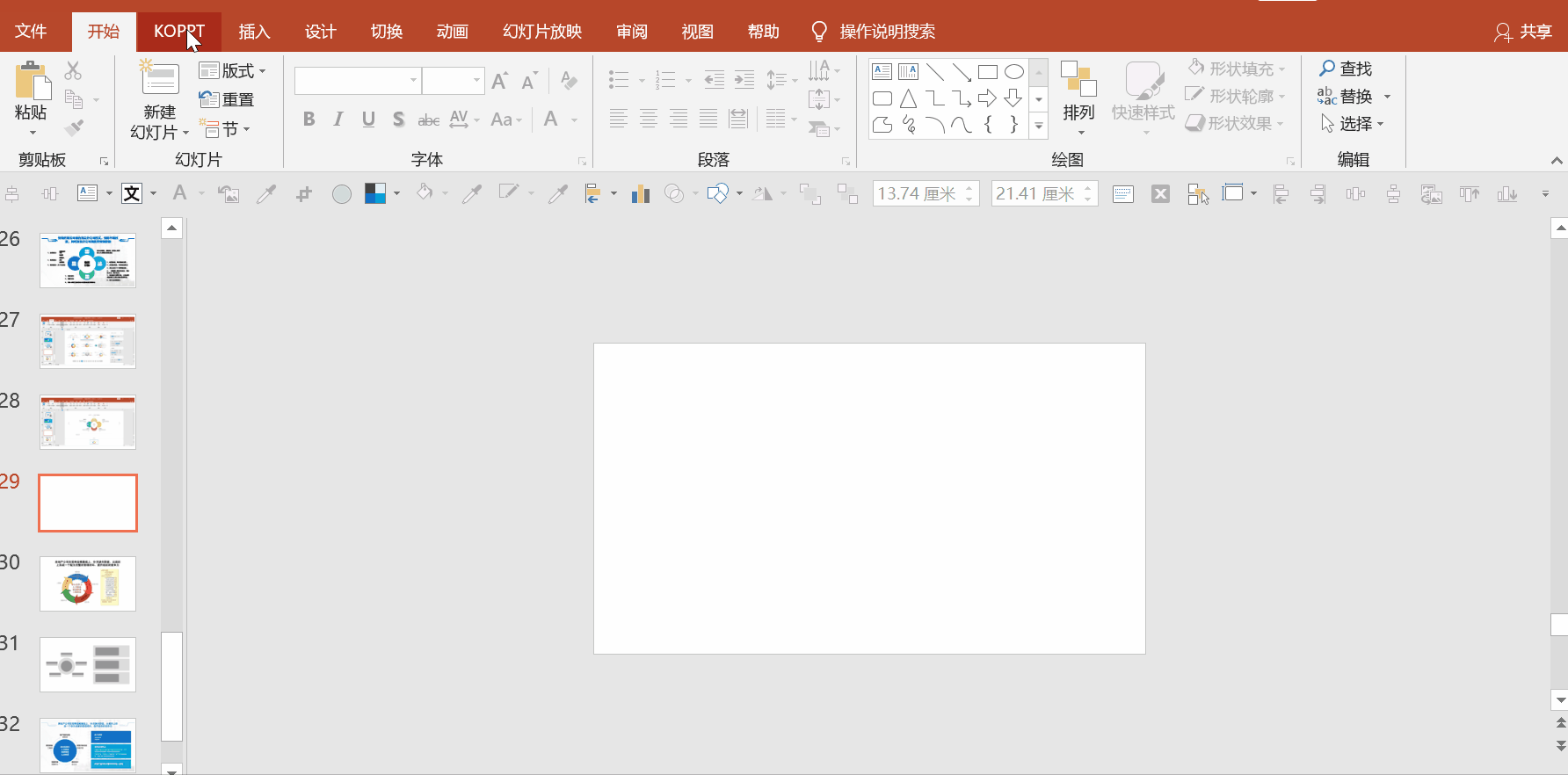Click the eyedropper icon in quick toolbar

[x=266, y=193]
